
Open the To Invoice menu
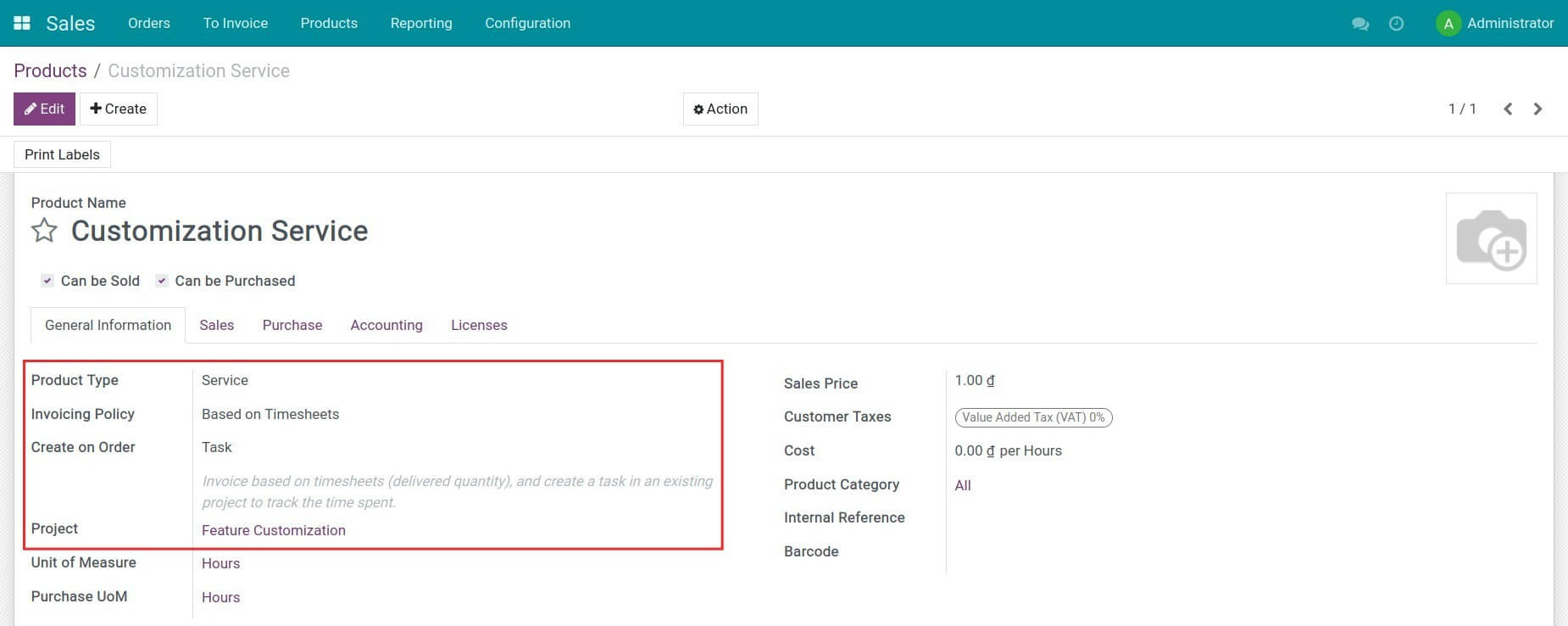(236, 23)
